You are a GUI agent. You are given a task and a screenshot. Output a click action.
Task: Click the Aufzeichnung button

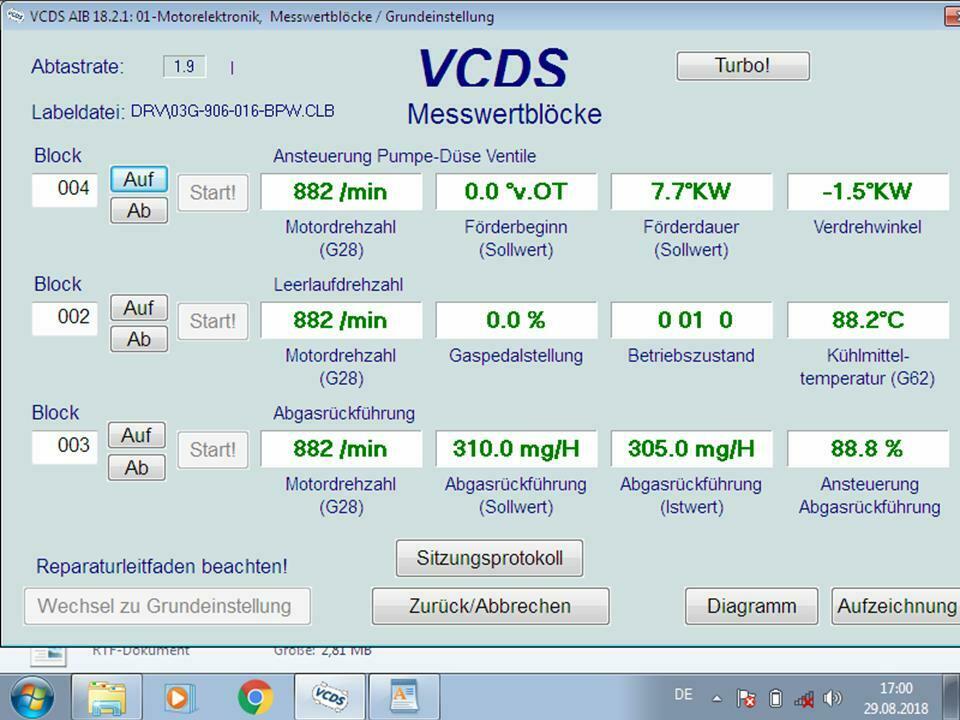tap(896, 606)
